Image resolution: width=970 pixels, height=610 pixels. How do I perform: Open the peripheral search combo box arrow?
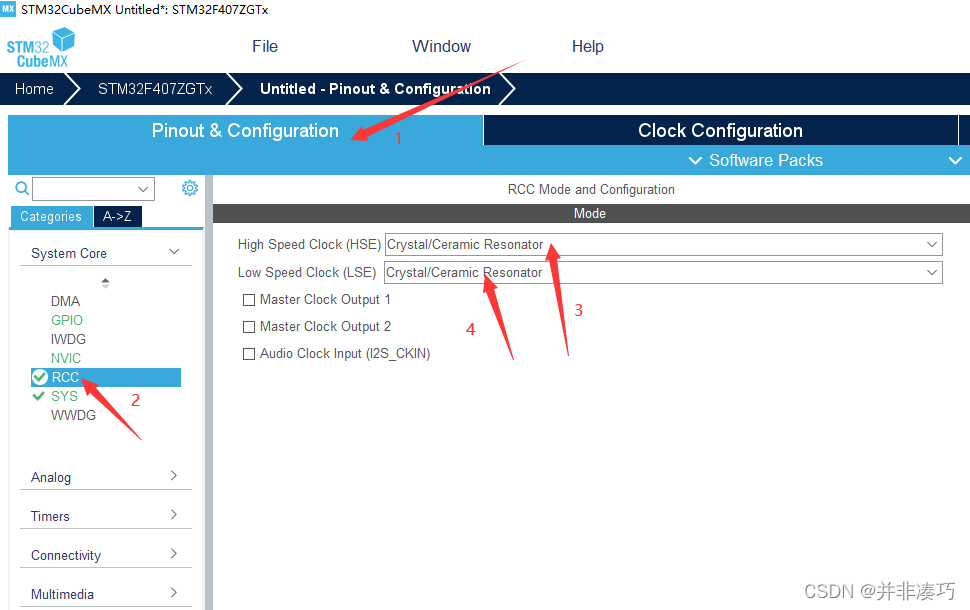[x=143, y=189]
